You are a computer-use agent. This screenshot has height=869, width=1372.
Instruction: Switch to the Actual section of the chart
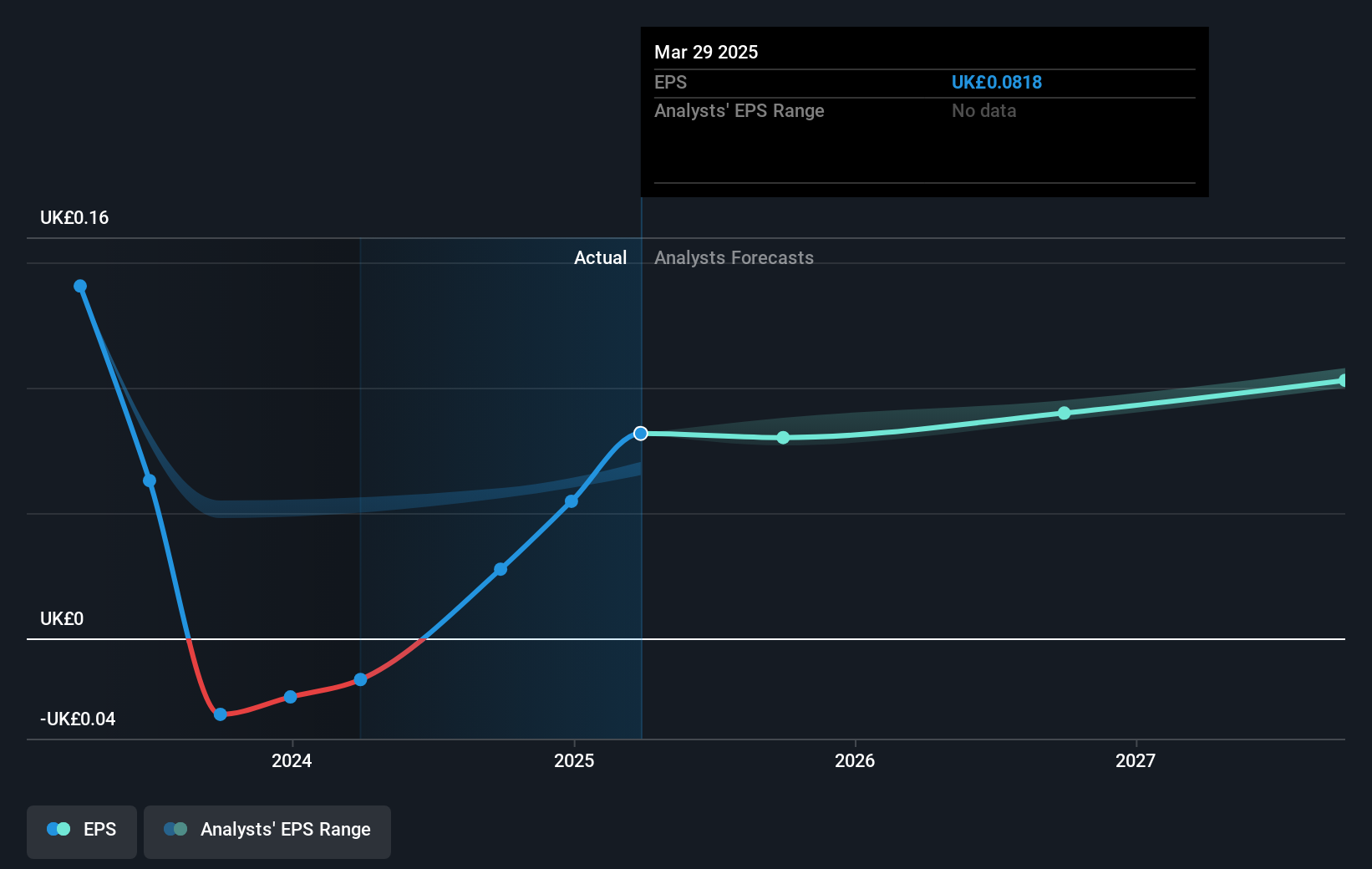point(600,257)
